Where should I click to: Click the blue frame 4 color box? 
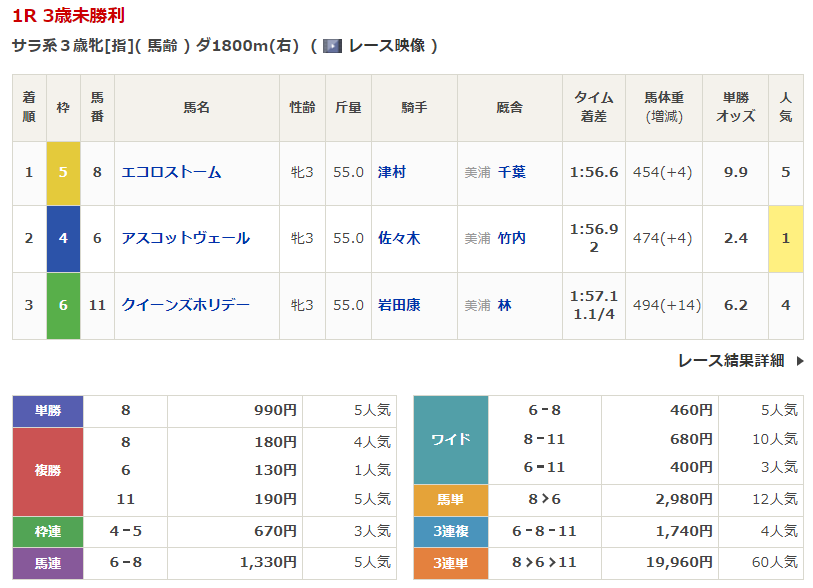click(x=63, y=238)
